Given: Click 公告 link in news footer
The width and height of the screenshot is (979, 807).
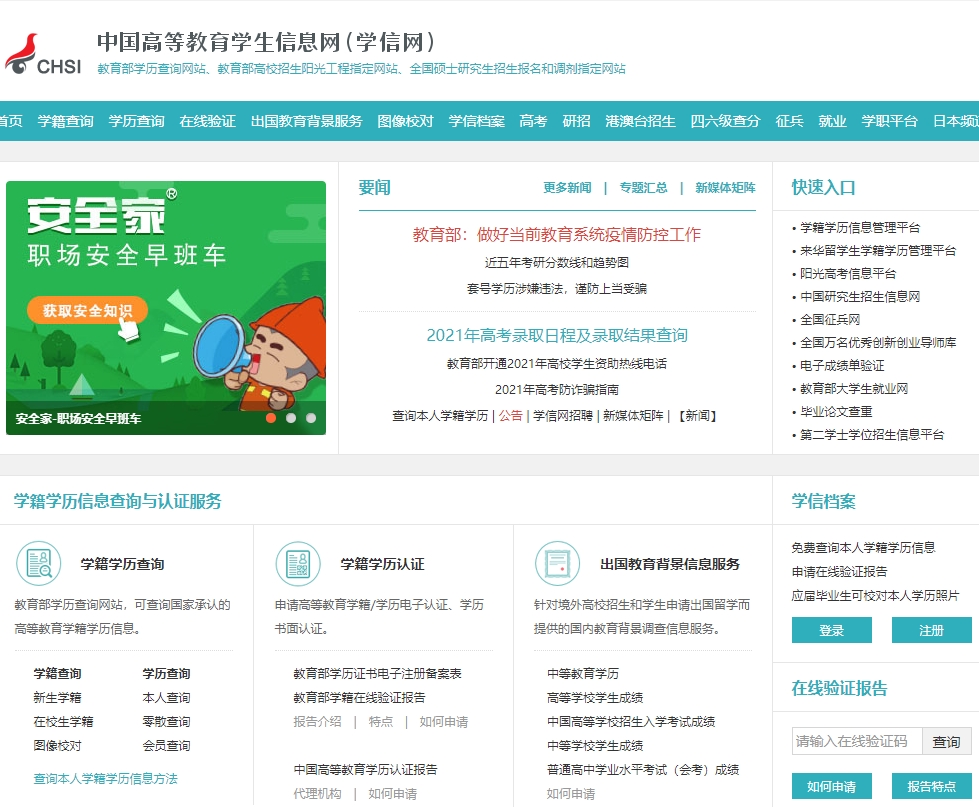Looking at the screenshot, I should click(510, 416).
